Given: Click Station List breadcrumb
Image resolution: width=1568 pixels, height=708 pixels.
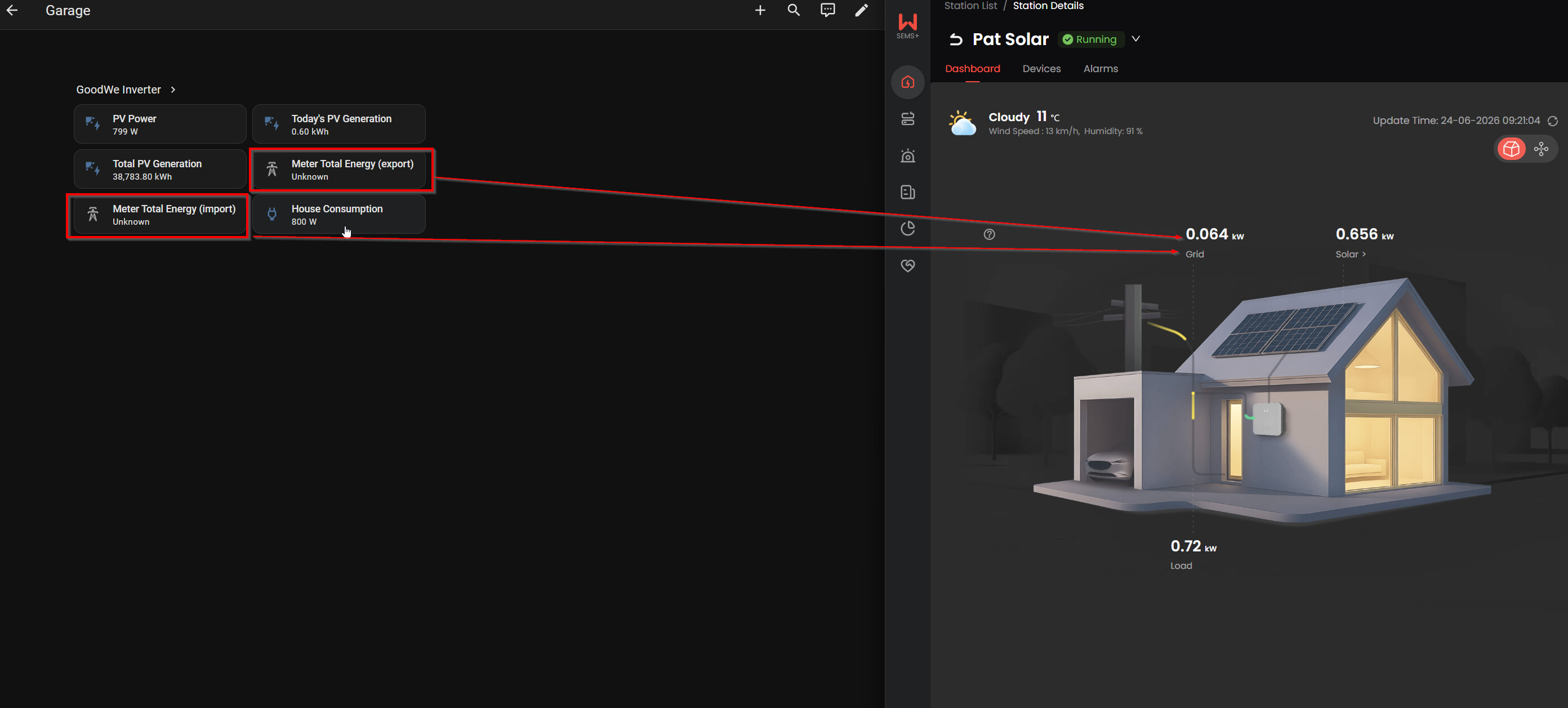Looking at the screenshot, I should click(x=970, y=6).
